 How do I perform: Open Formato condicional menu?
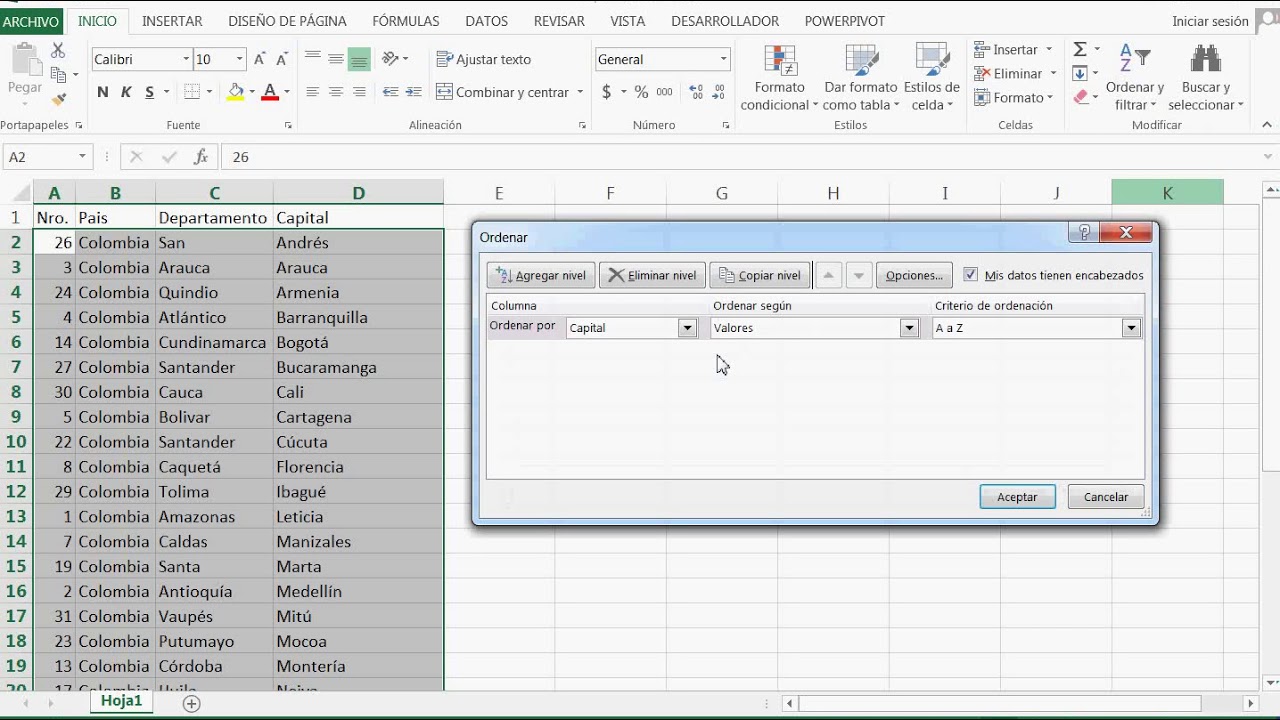(x=780, y=78)
